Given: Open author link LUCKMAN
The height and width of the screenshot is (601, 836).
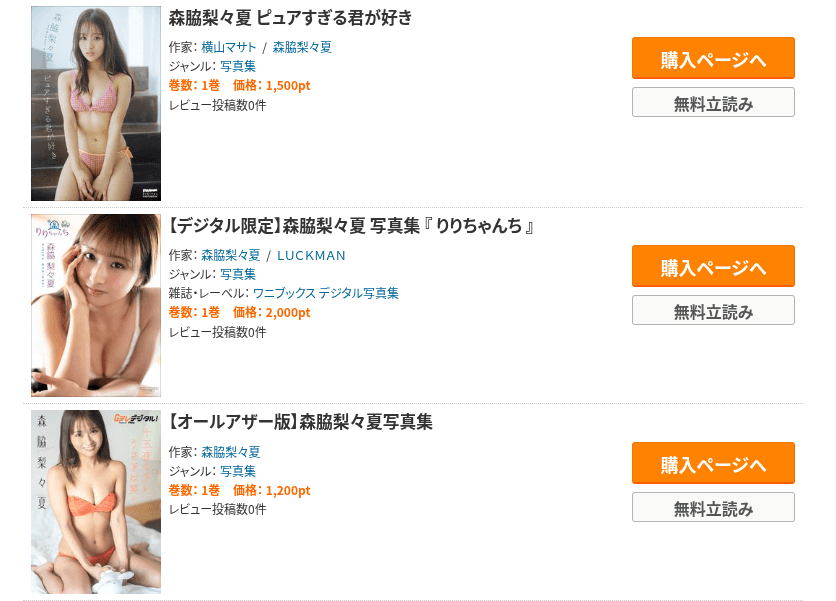Looking at the screenshot, I should pos(311,255).
